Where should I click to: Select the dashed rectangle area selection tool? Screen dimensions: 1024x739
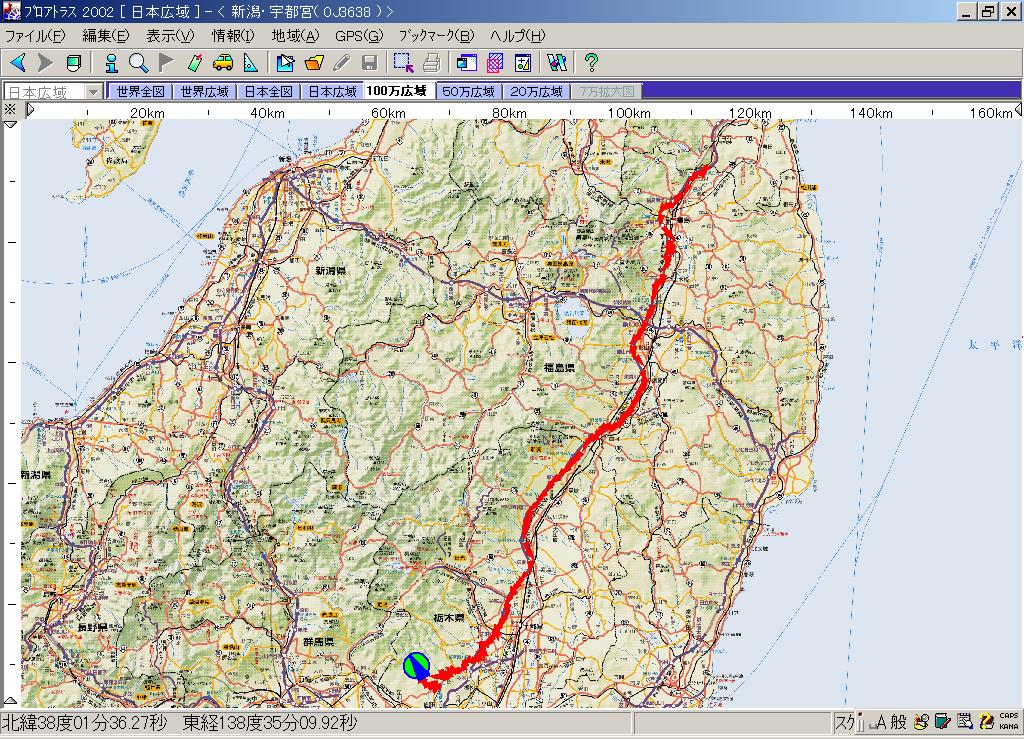403,63
